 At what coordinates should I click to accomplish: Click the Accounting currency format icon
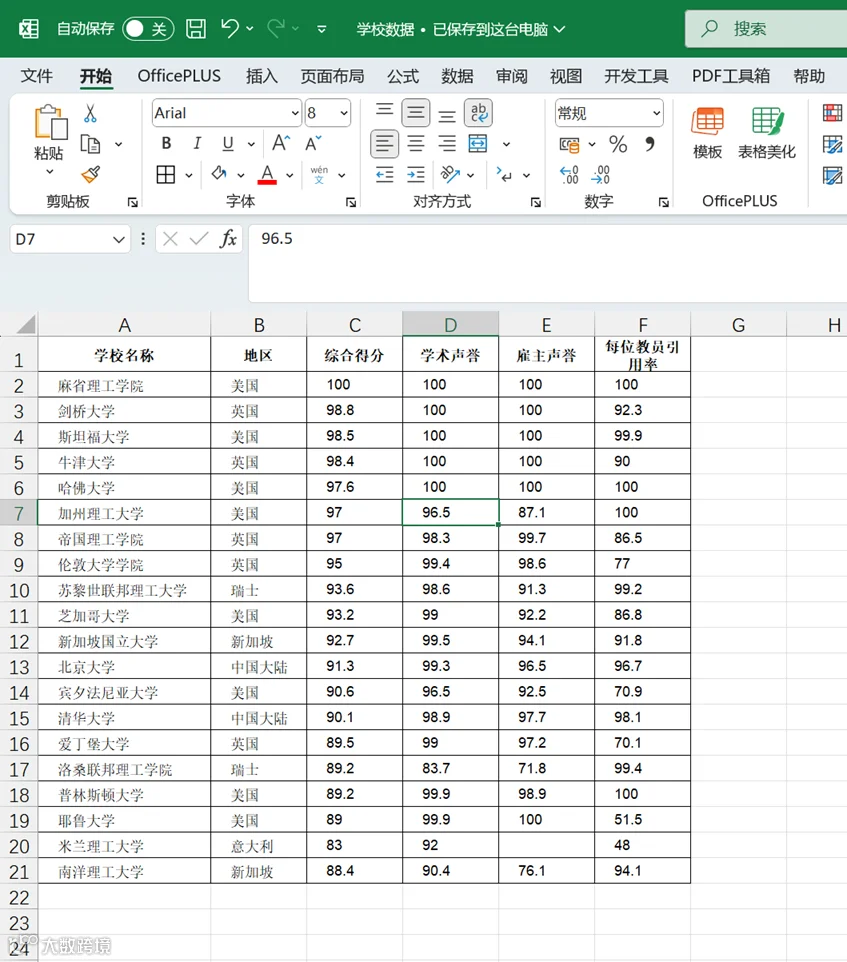click(569, 145)
